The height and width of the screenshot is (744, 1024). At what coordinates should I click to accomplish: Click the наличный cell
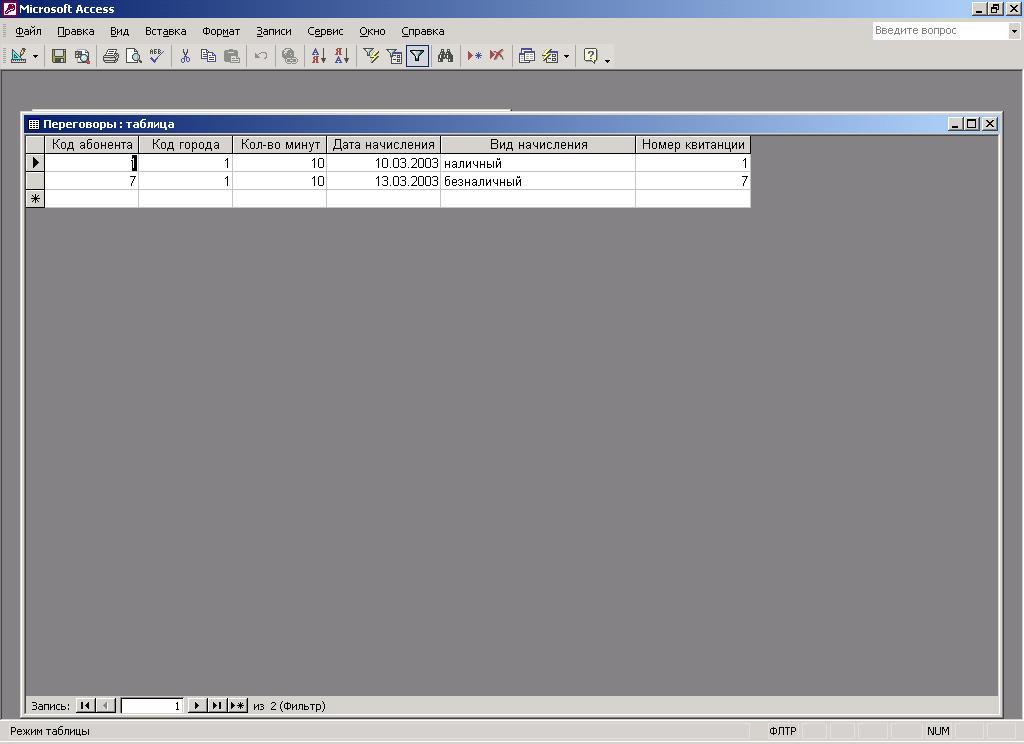point(538,163)
